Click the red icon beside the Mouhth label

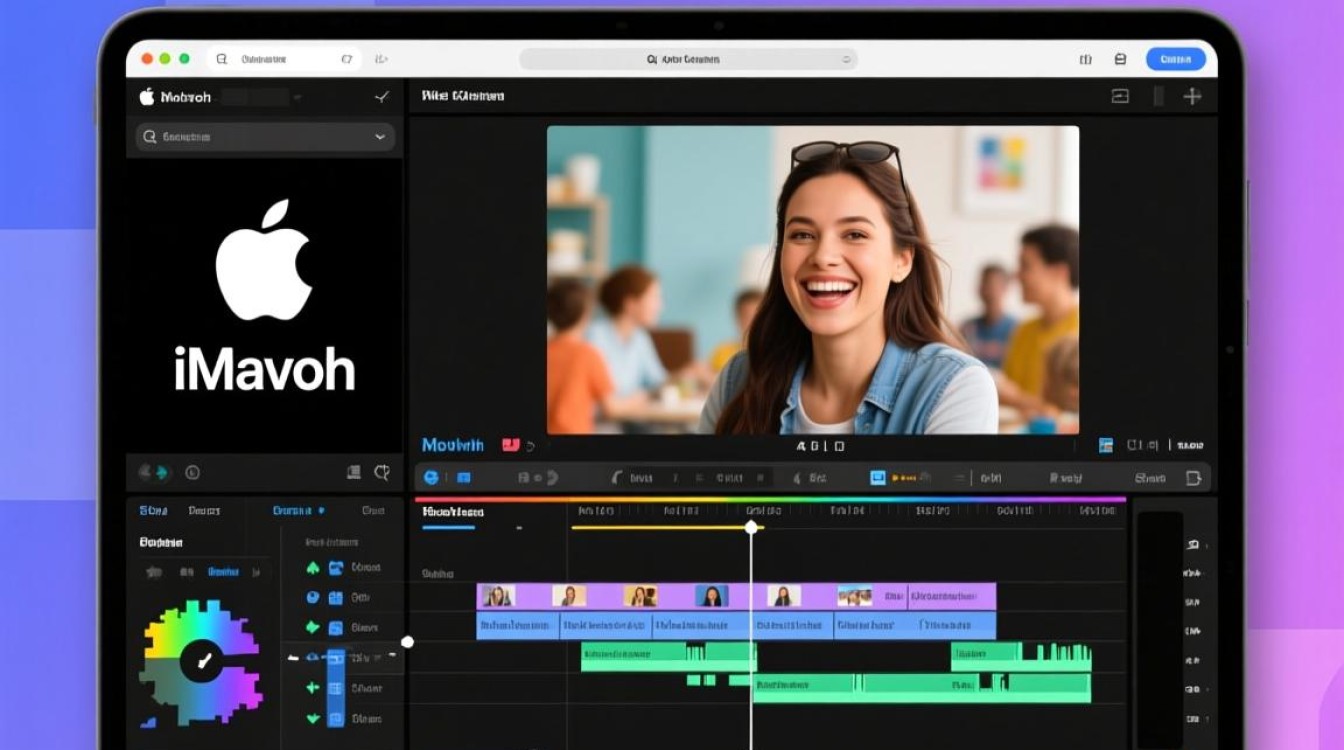point(511,445)
